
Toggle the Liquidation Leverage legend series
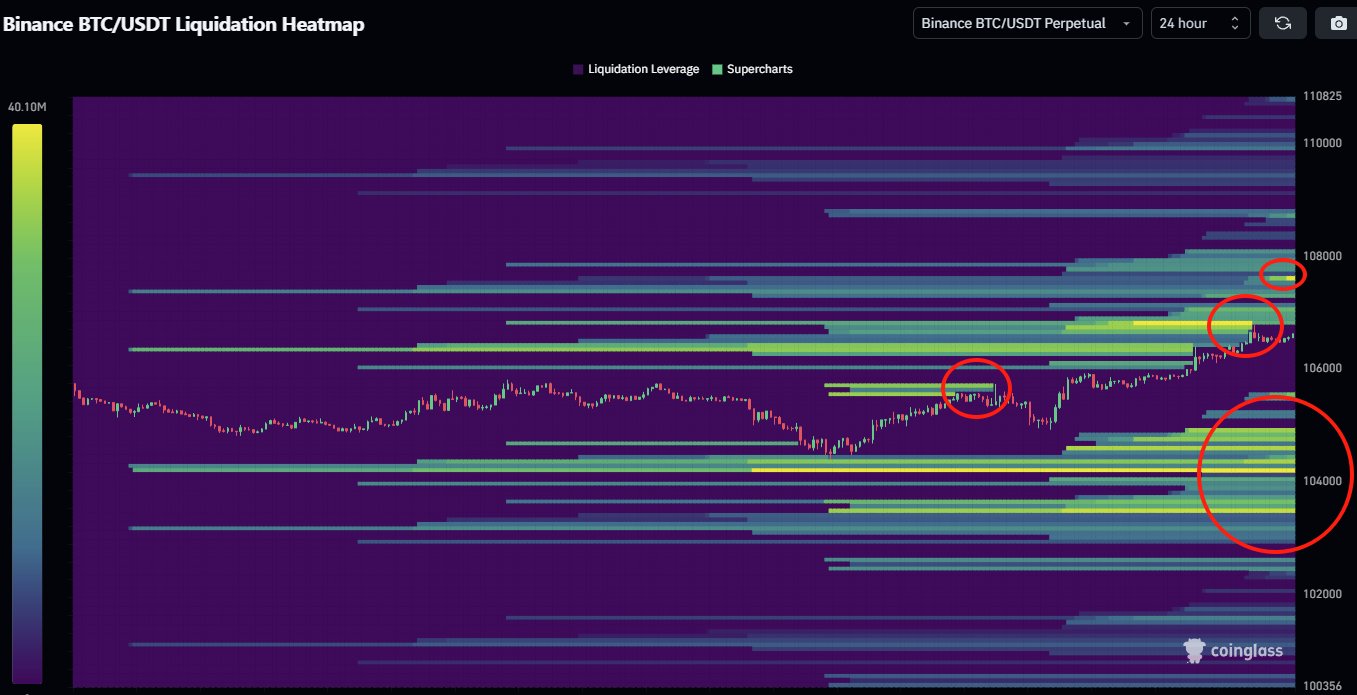pyautogui.click(x=635, y=69)
